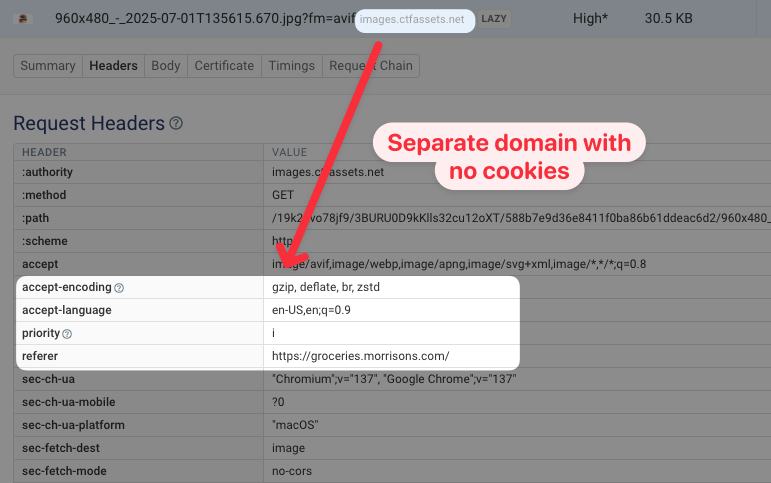Select the Headers tab
Viewport: 771px width, 483px height.
[113, 66]
